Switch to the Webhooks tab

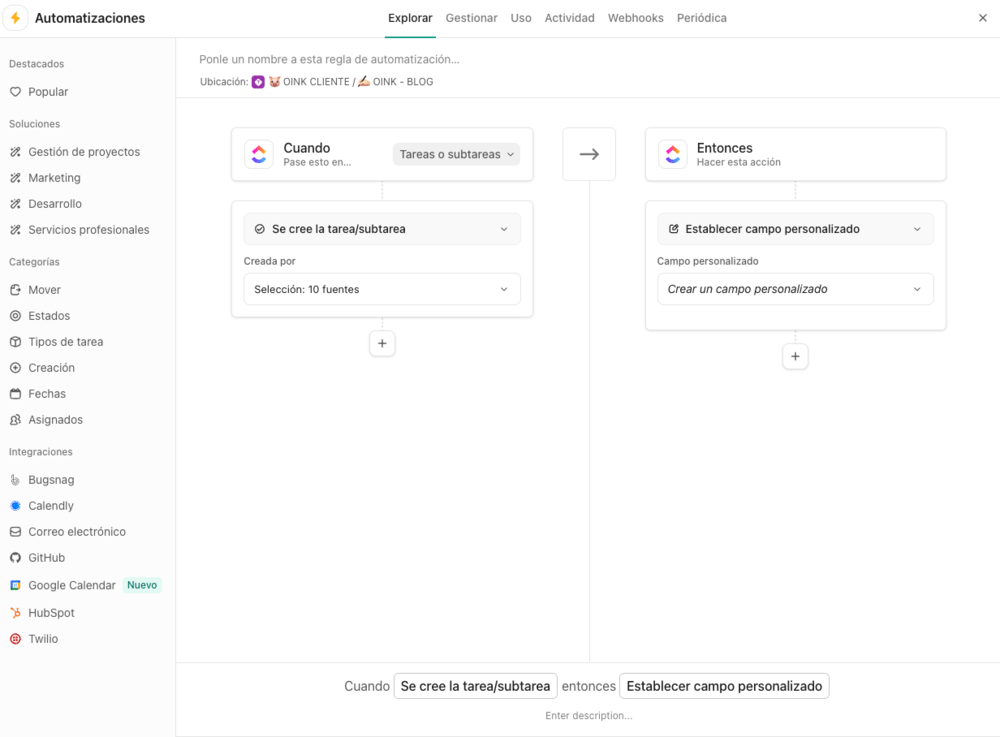635,17
